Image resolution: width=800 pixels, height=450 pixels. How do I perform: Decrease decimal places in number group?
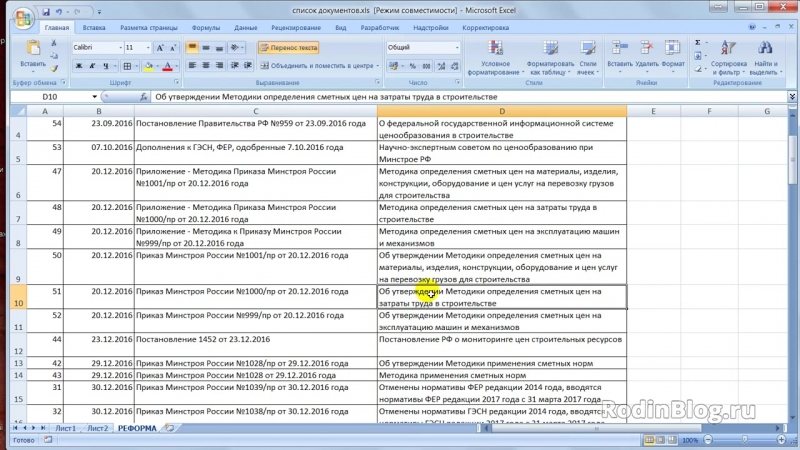pyautogui.click(x=454, y=66)
